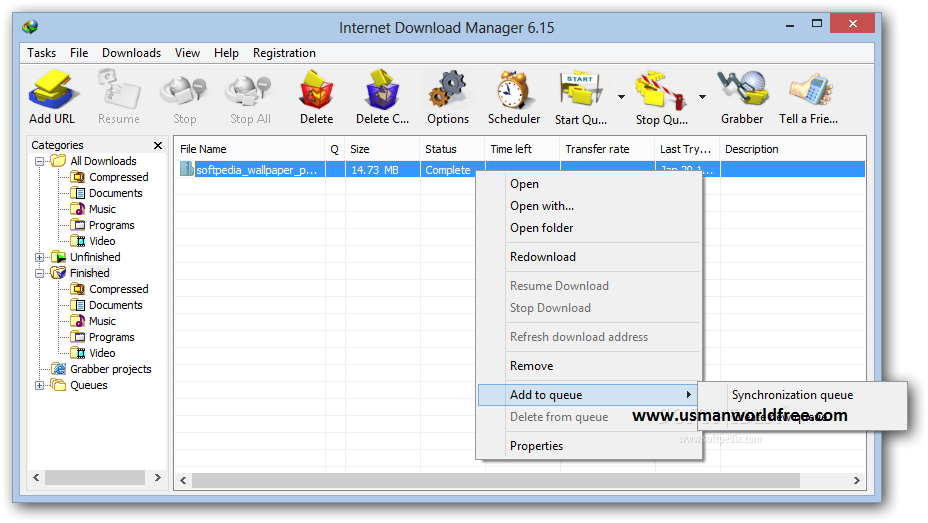
Task: Select Music under Finished
Action: (102, 321)
